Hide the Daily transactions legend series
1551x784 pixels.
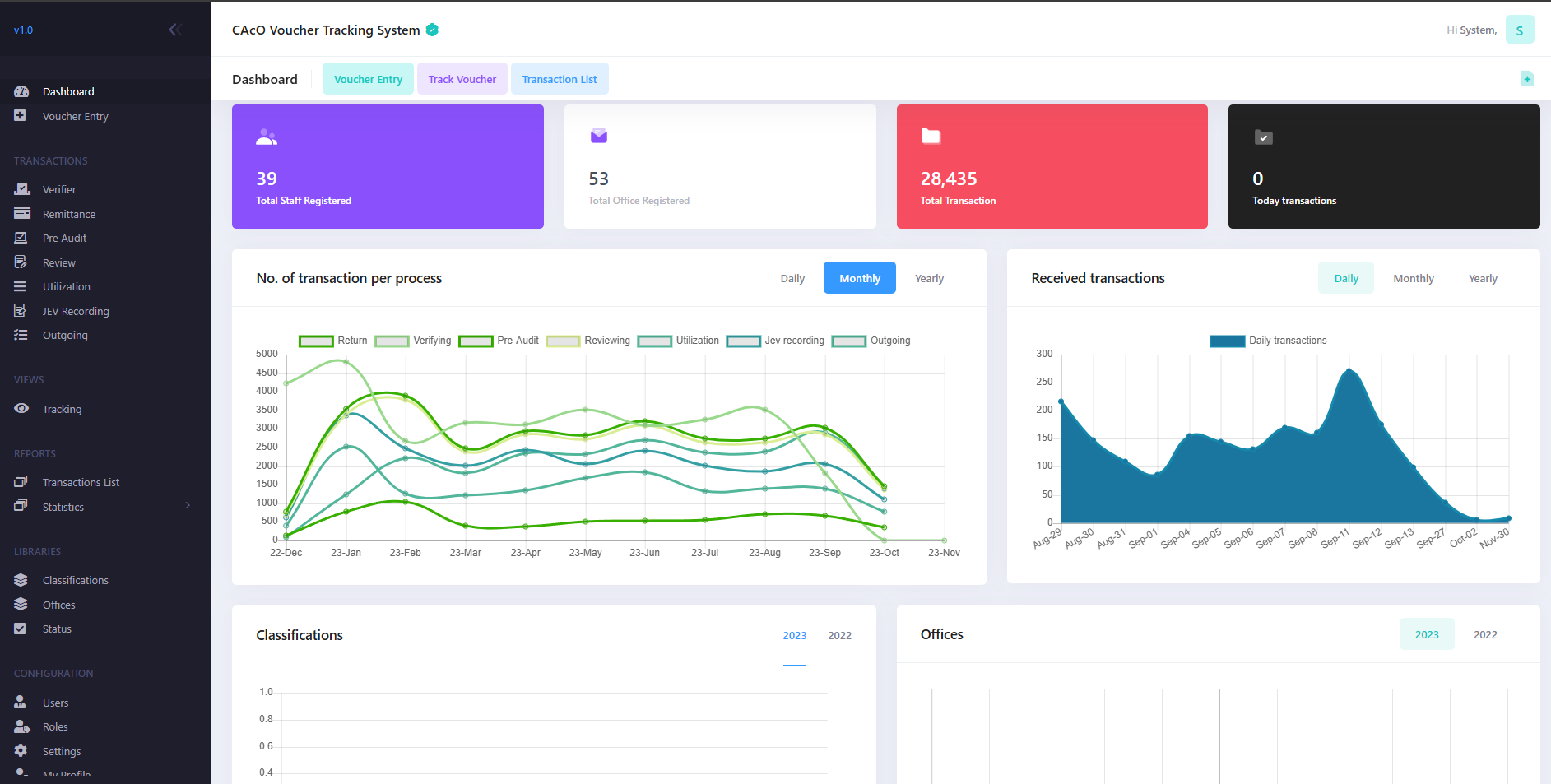pos(1227,341)
